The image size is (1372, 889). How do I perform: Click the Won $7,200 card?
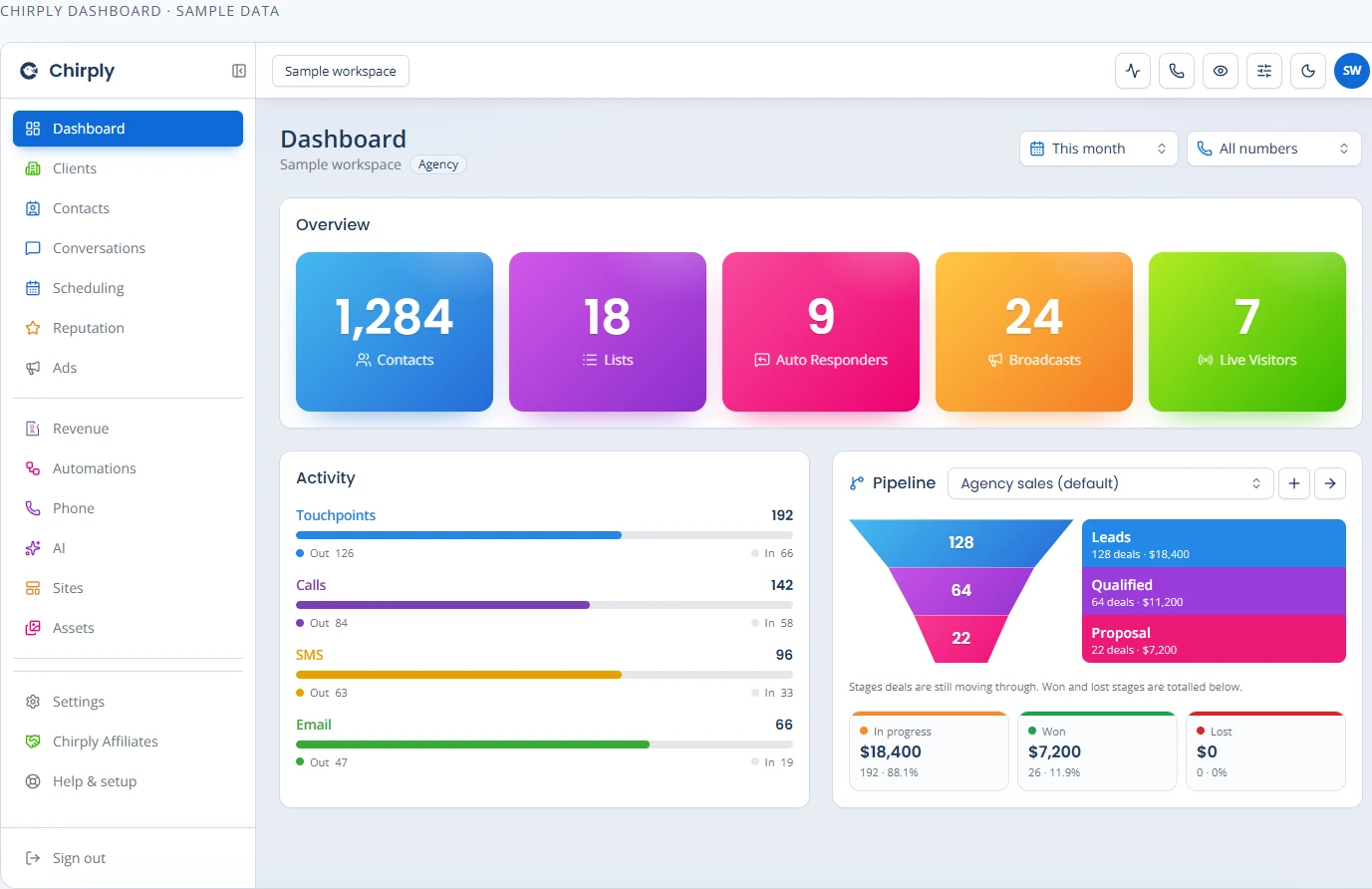click(1097, 751)
